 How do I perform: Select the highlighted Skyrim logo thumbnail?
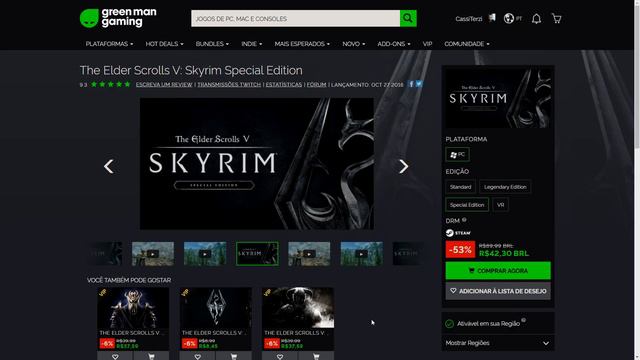tap(257, 253)
